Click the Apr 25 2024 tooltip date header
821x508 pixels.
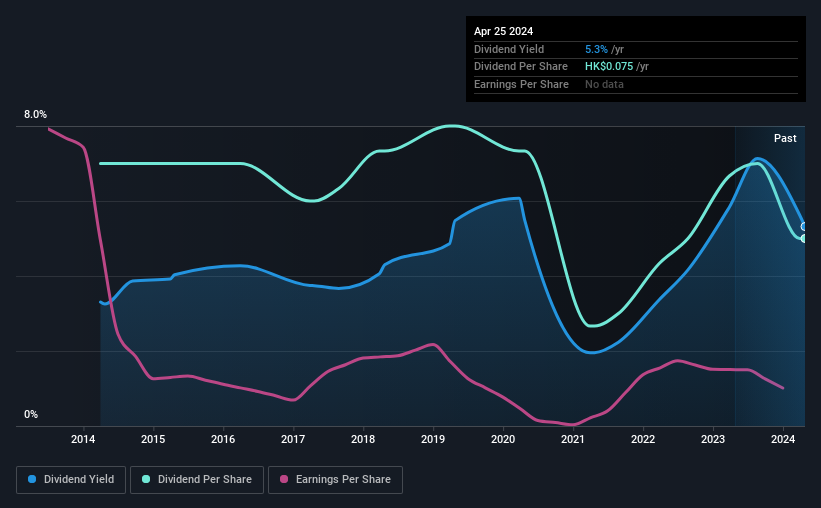[x=503, y=31]
